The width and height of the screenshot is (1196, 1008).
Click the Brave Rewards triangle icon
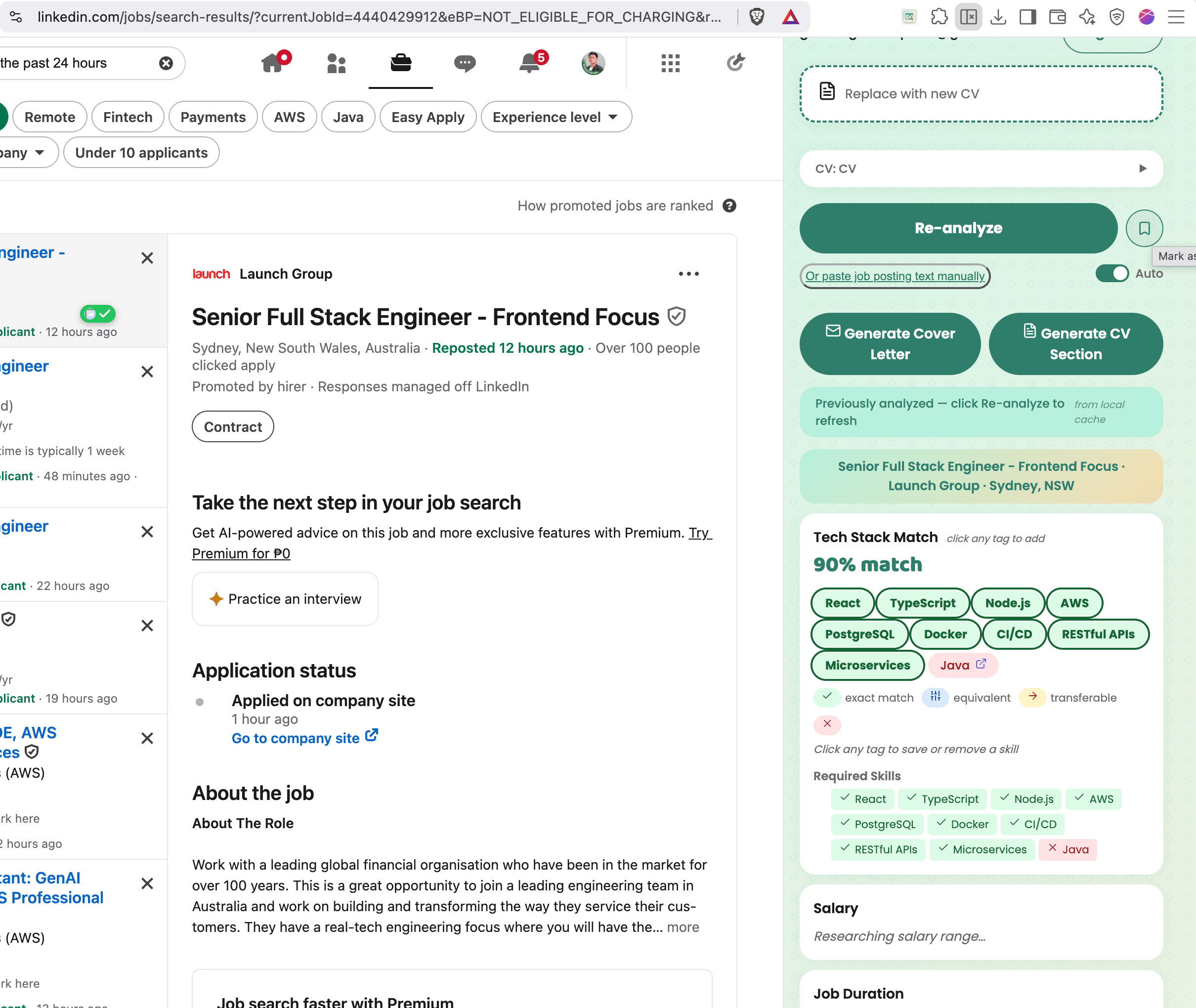tap(790, 17)
